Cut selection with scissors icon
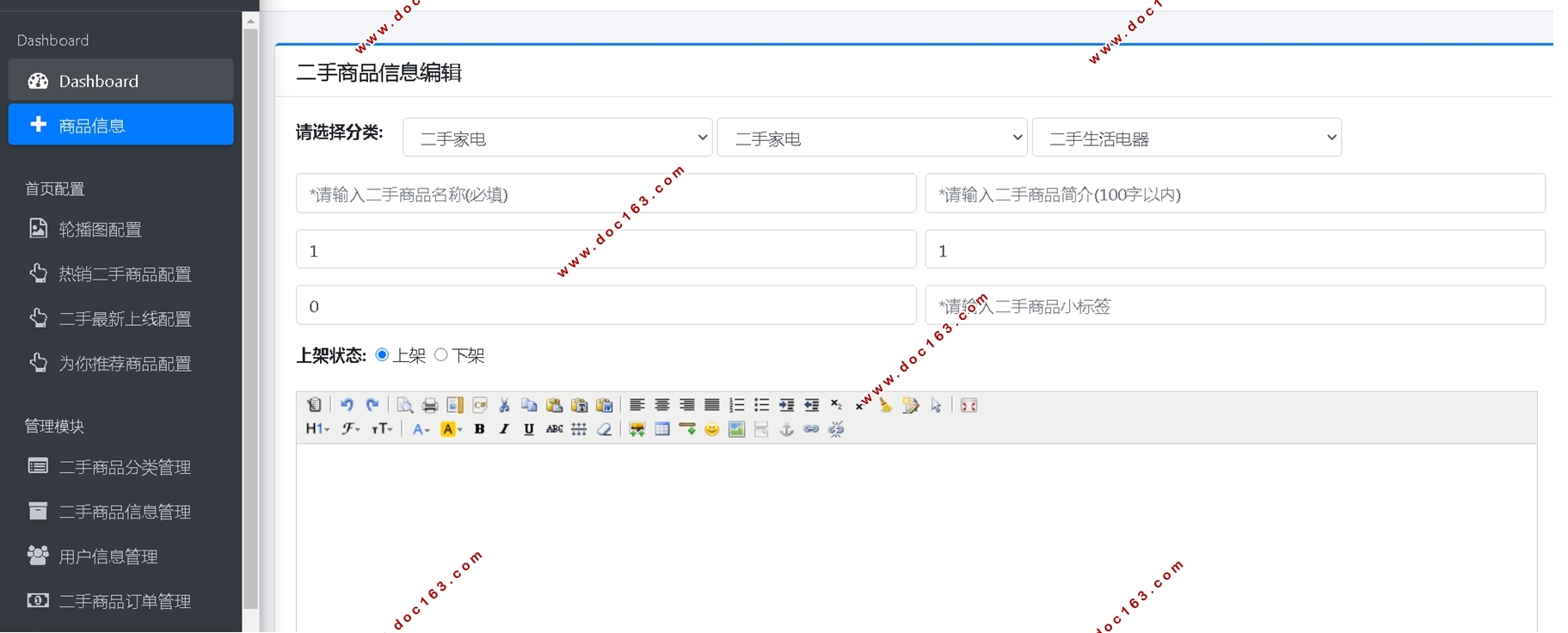The image size is (1568, 633). coord(504,405)
